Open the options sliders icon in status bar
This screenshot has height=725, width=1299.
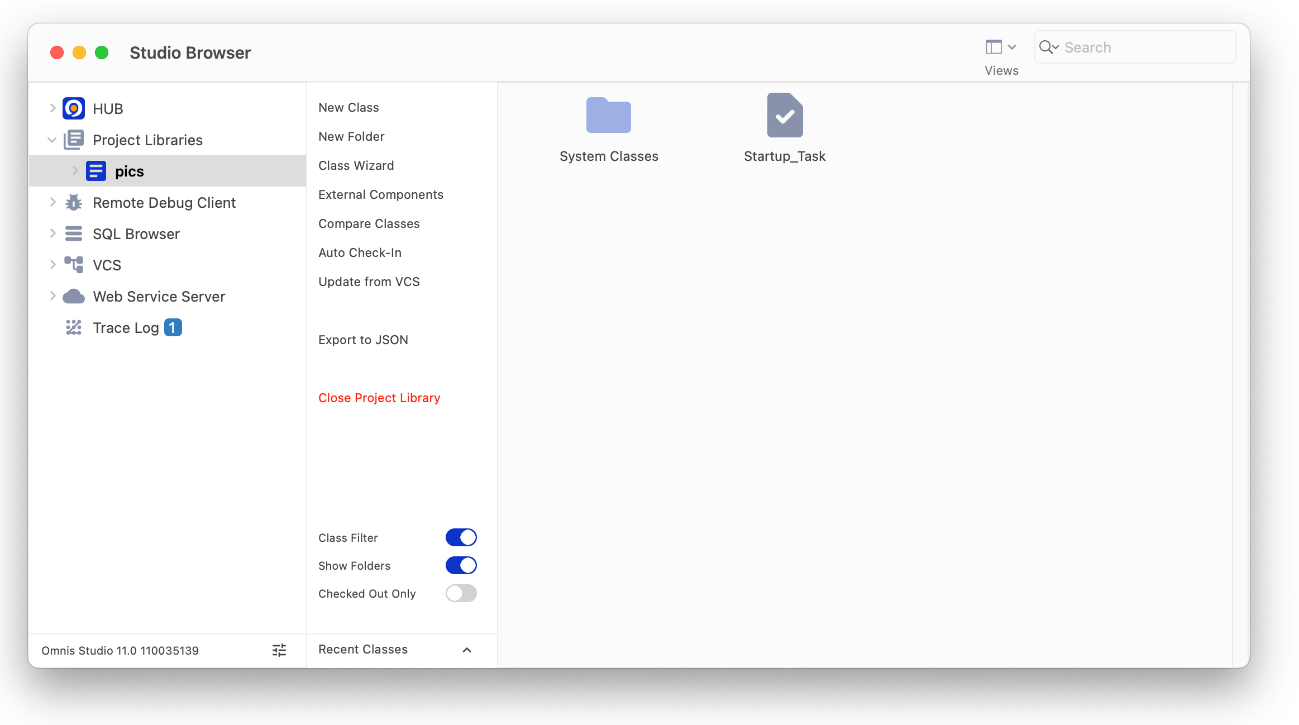(279, 650)
